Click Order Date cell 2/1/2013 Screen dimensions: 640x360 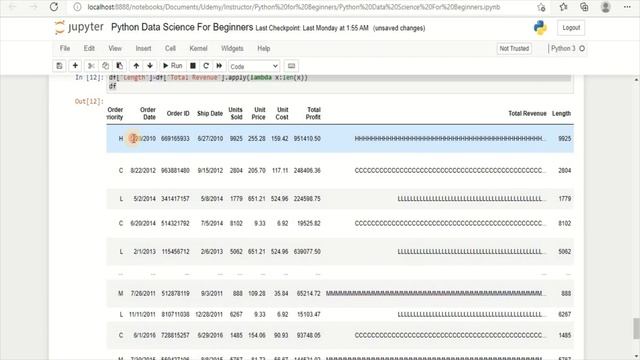pos(144,252)
